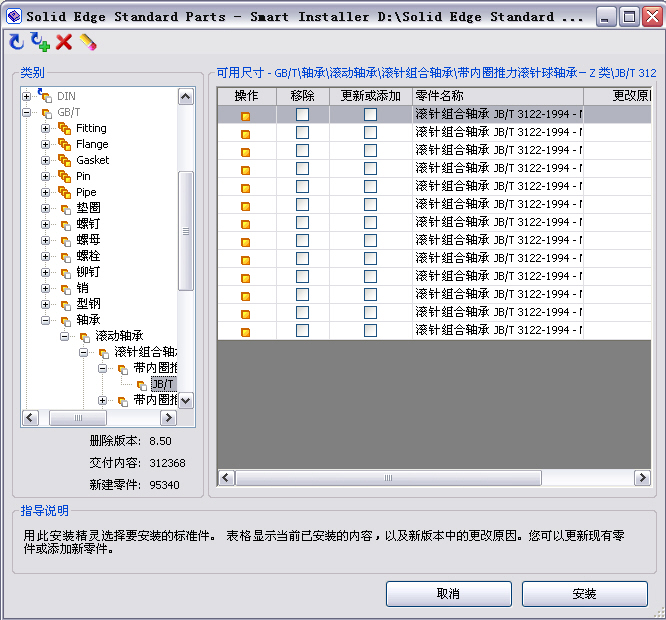Click the 可用尺寸 path heading text
This screenshot has height=620, width=666.
click(436, 73)
